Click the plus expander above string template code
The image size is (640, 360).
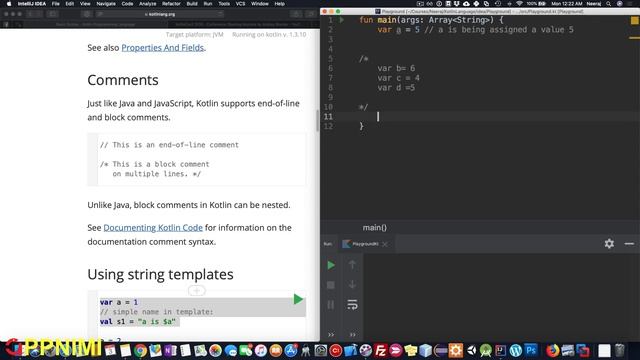pyautogui.click(x=197, y=291)
